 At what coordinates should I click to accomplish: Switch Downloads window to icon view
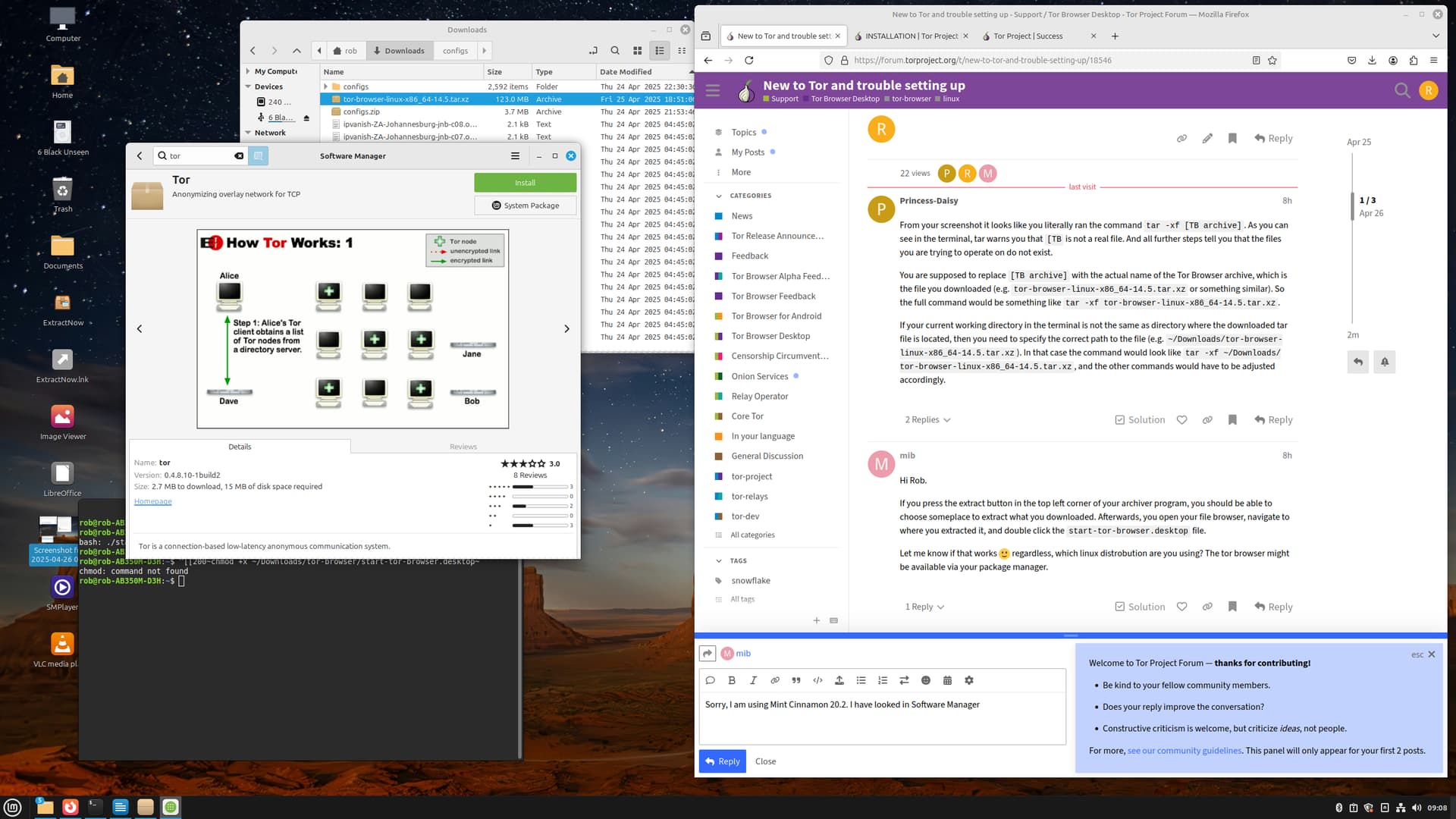click(x=638, y=51)
